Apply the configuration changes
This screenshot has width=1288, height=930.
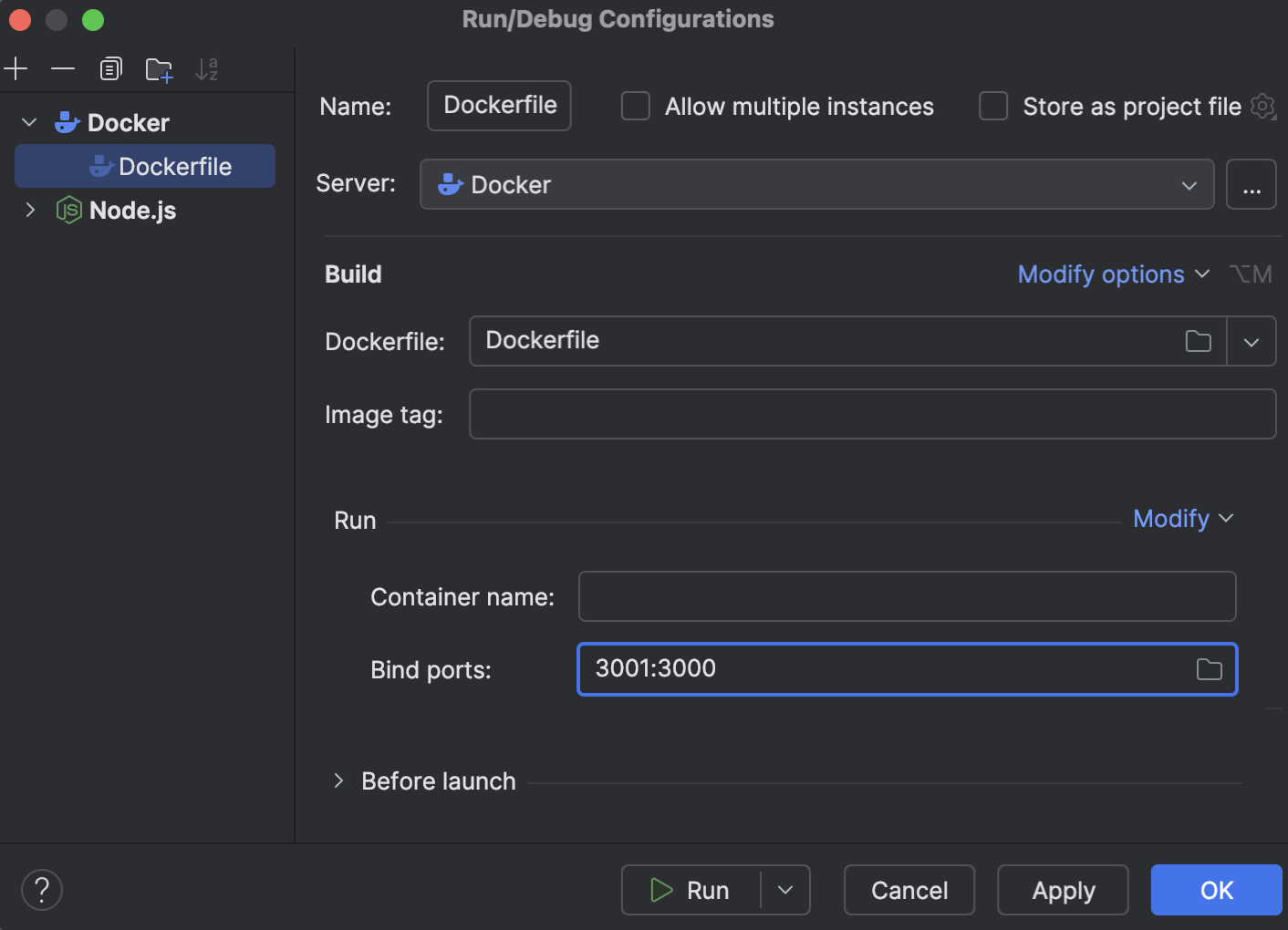coord(1062,890)
